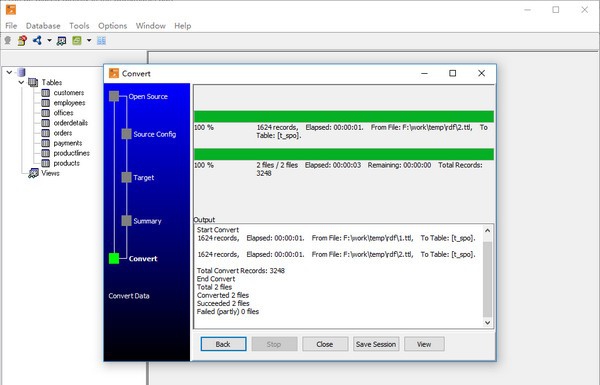
Task: Open the Options menu
Action: pyautogui.click(x=112, y=26)
